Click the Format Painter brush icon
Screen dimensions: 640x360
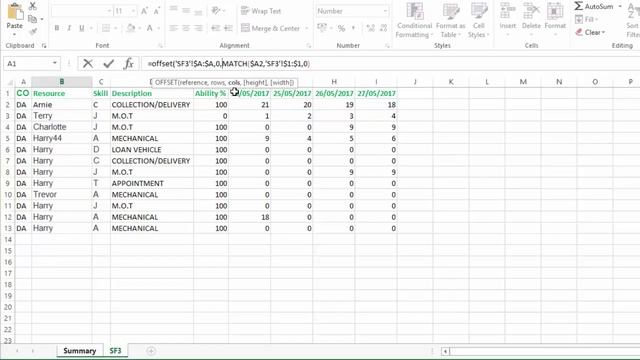pyautogui.click(x=33, y=31)
